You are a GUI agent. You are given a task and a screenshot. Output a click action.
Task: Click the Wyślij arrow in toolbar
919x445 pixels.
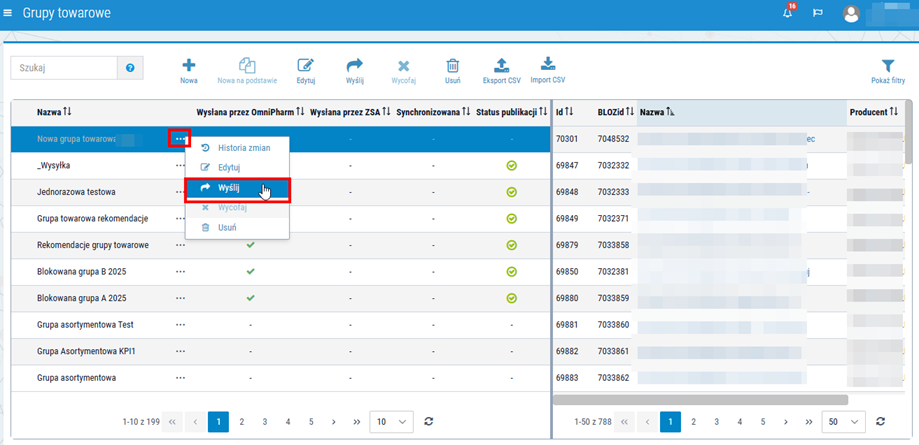pos(355,65)
